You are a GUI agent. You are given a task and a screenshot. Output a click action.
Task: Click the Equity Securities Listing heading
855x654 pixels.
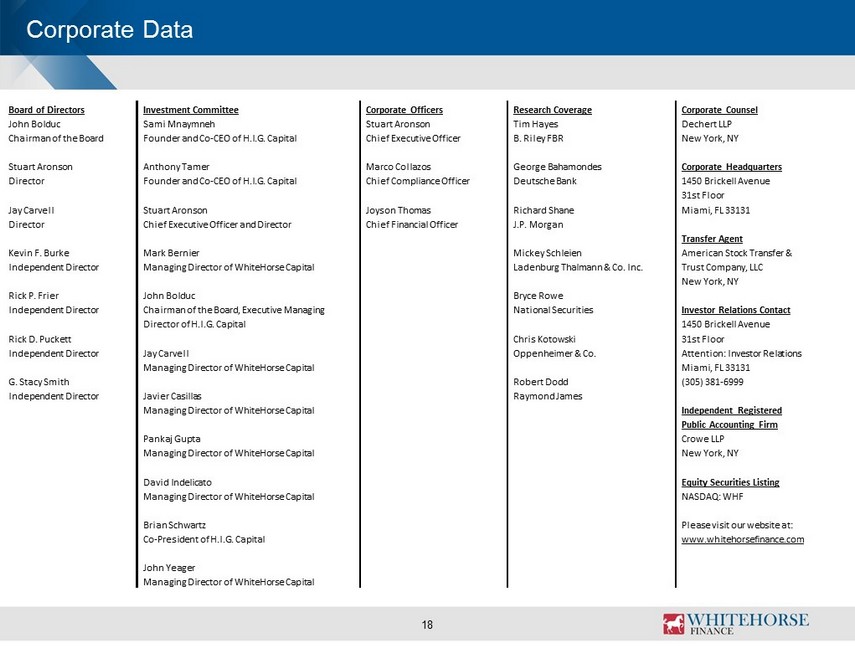point(730,482)
